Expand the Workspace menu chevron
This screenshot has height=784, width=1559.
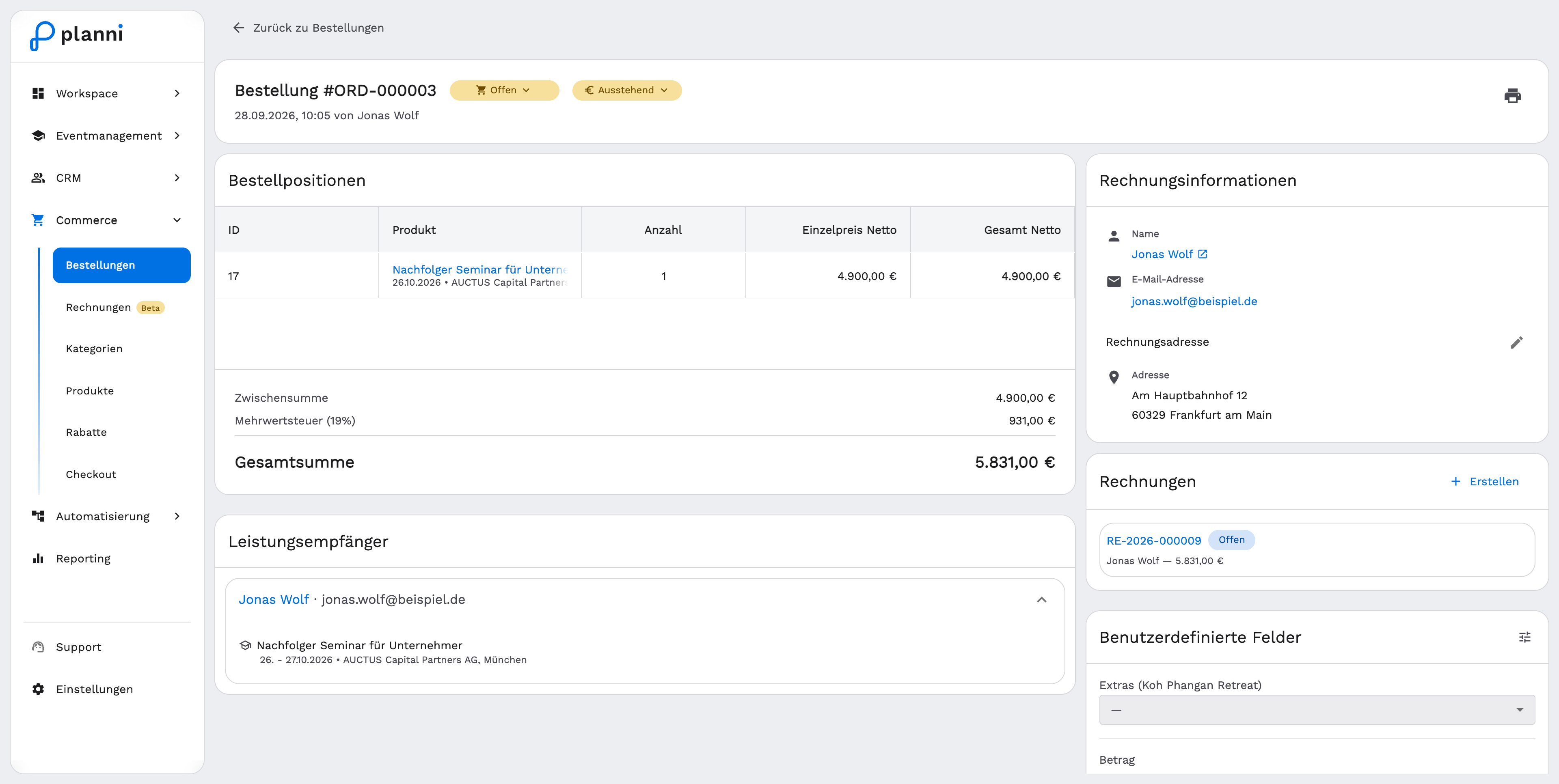click(x=177, y=93)
